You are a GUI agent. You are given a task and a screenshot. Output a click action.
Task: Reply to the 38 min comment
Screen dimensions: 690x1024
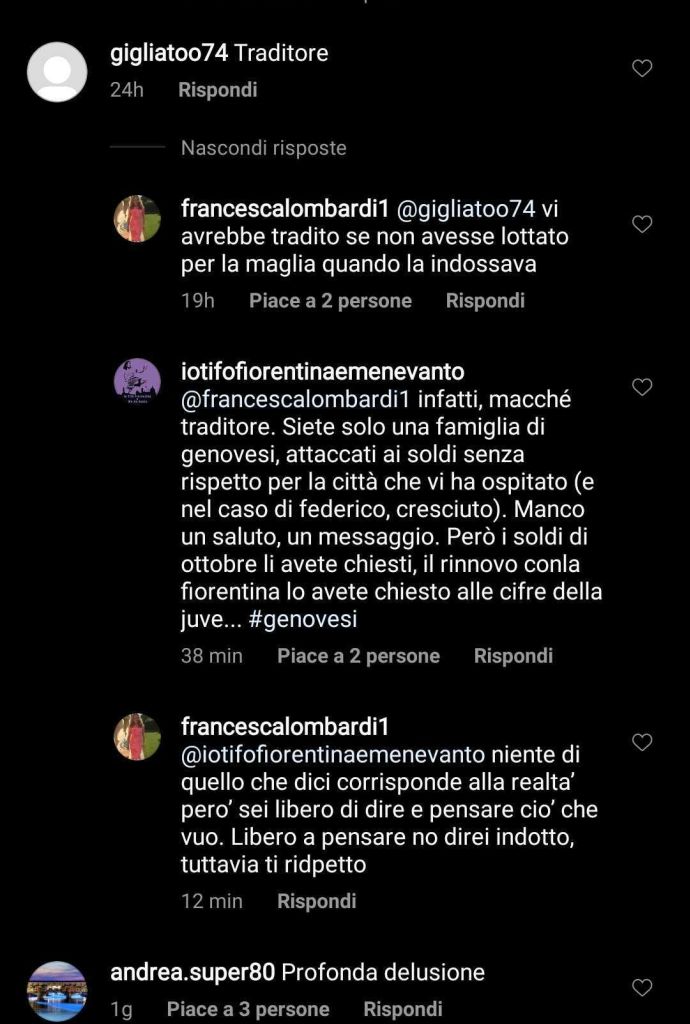[x=513, y=656]
